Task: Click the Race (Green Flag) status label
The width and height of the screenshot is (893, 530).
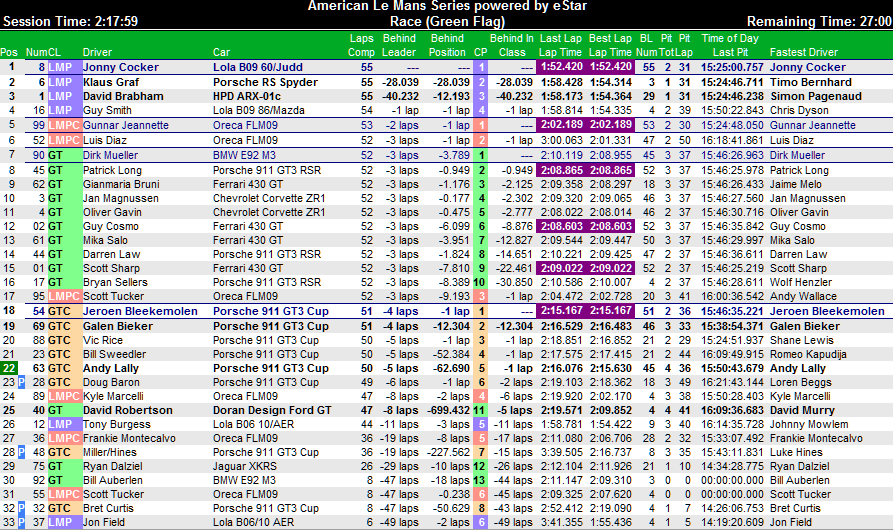Action: [446, 21]
